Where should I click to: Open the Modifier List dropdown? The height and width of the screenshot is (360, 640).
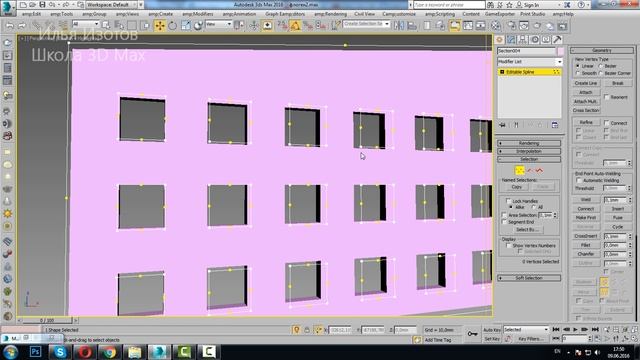[529, 62]
